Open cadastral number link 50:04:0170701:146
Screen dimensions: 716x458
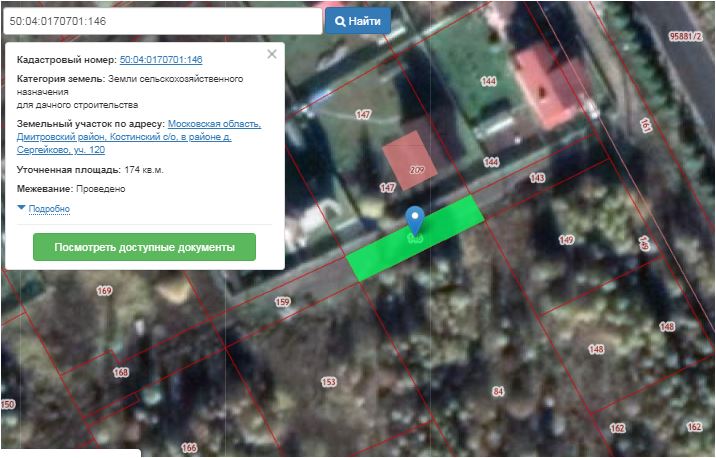[161, 60]
